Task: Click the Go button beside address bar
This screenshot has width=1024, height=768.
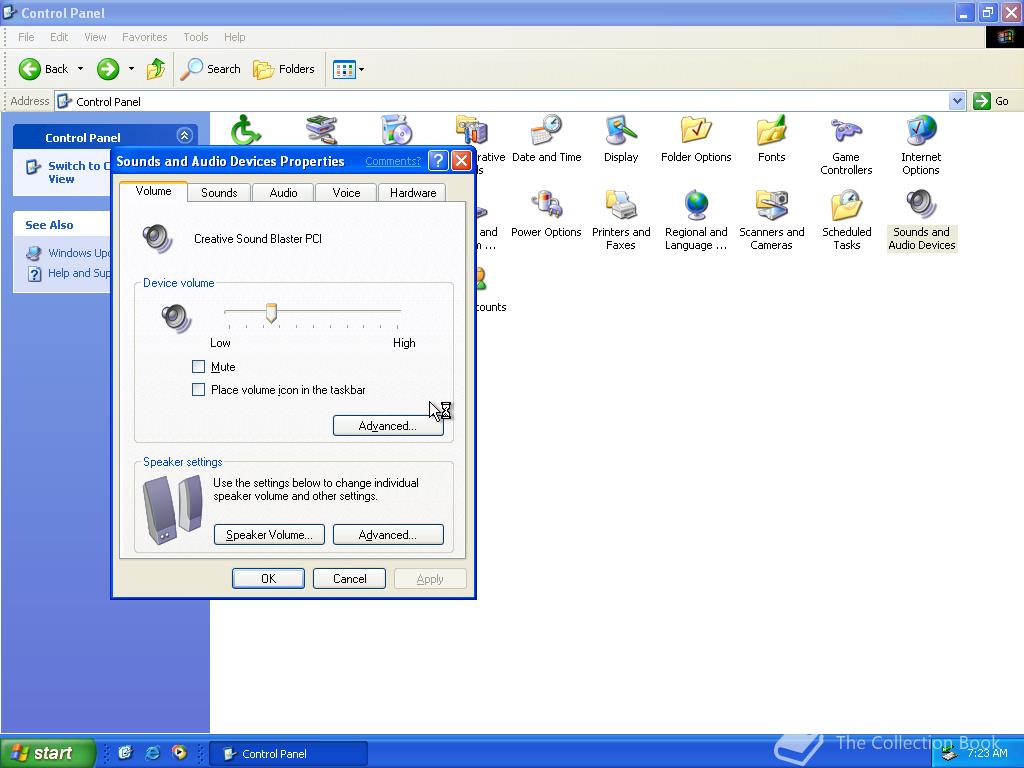Action: (991, 101)
